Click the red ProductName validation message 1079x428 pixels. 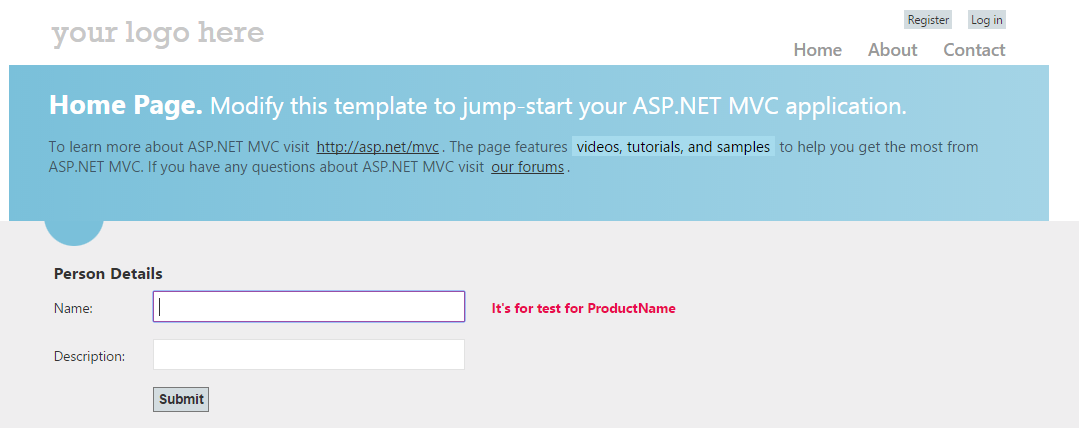(x=583, y=308)
